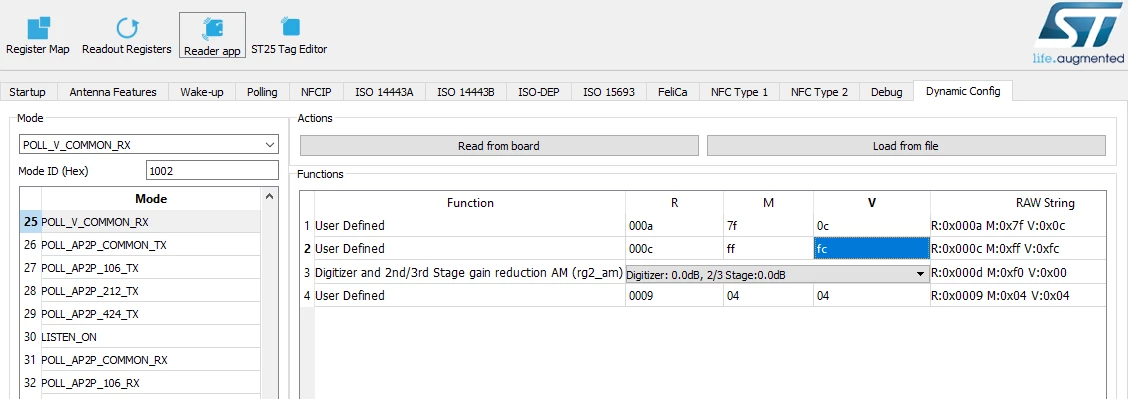Screen dimensions: 1128x399
Task: Click the R column header
Action: tap(675, 203)
